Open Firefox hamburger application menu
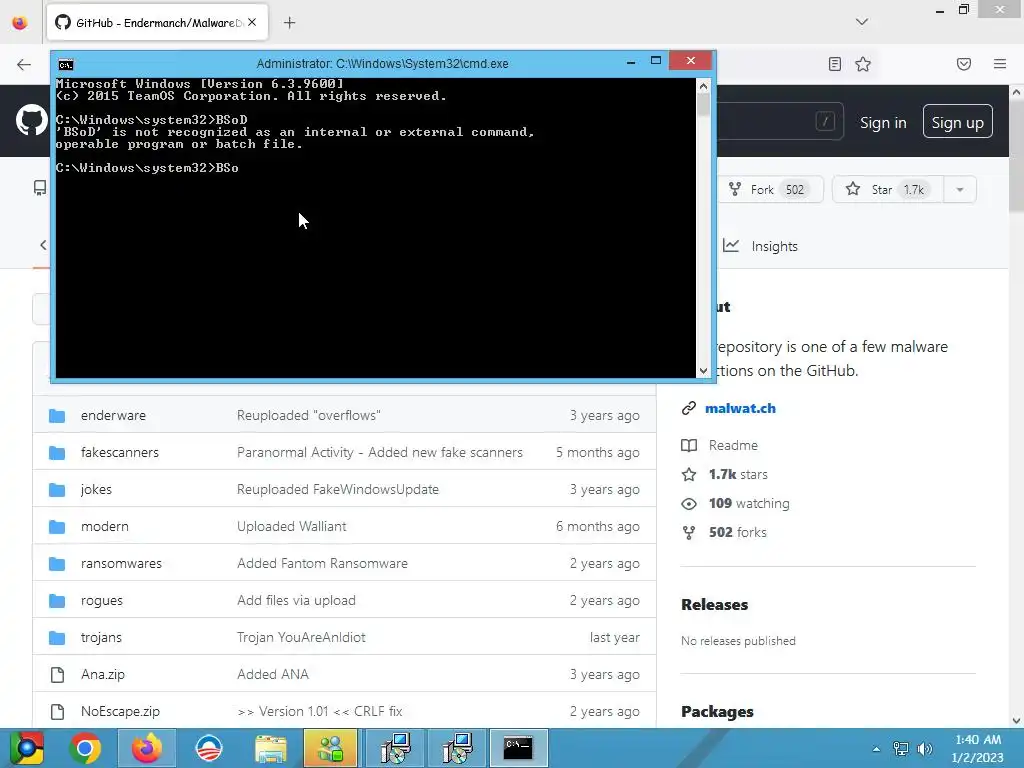1024x768 pixels. tap(999, 64)
